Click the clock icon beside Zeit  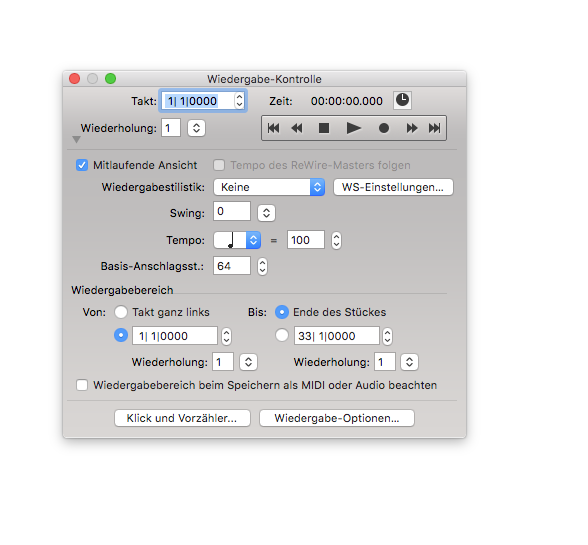402,100
